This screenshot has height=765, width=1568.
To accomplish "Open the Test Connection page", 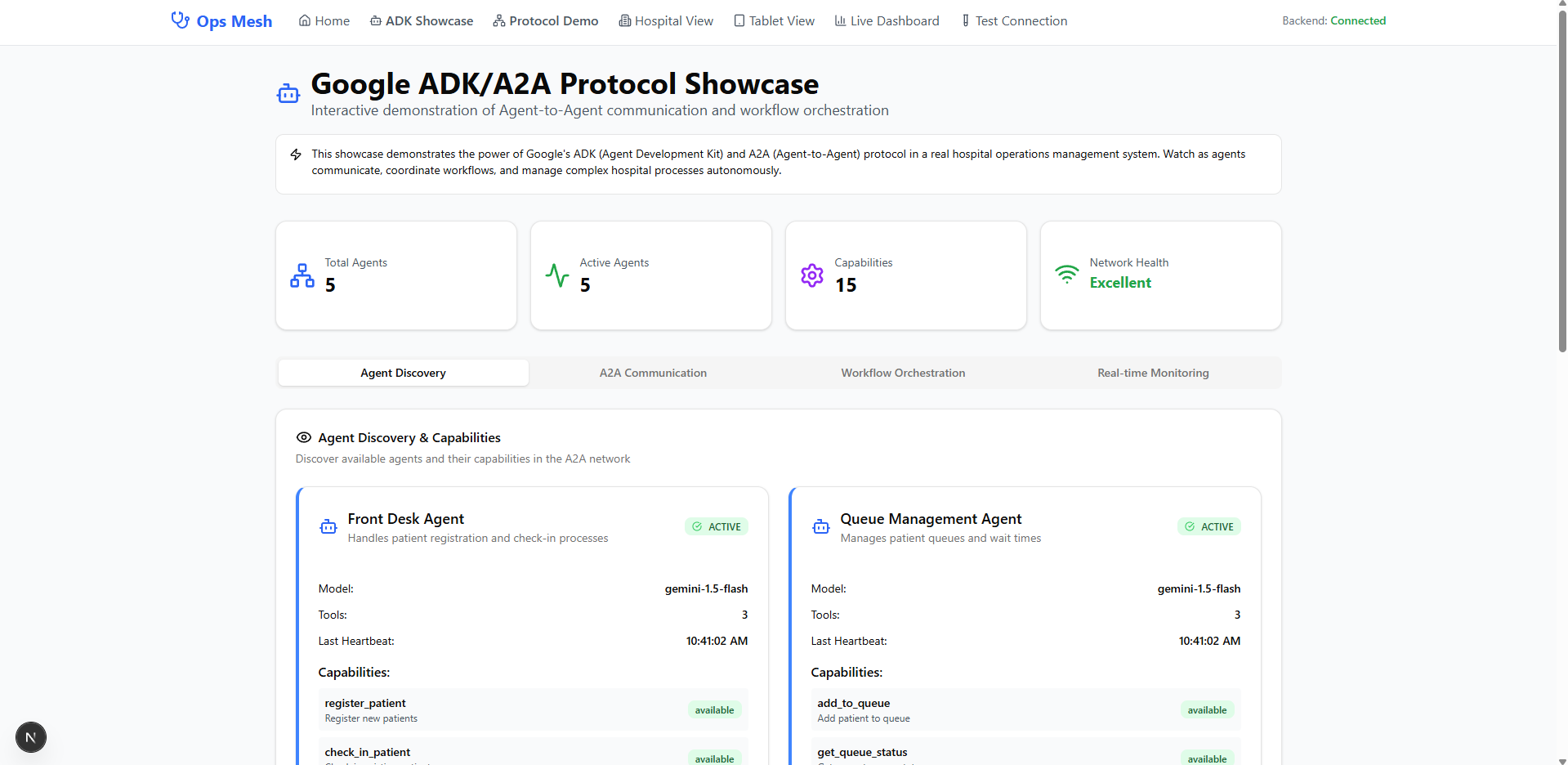I will tap(1014, 20).
